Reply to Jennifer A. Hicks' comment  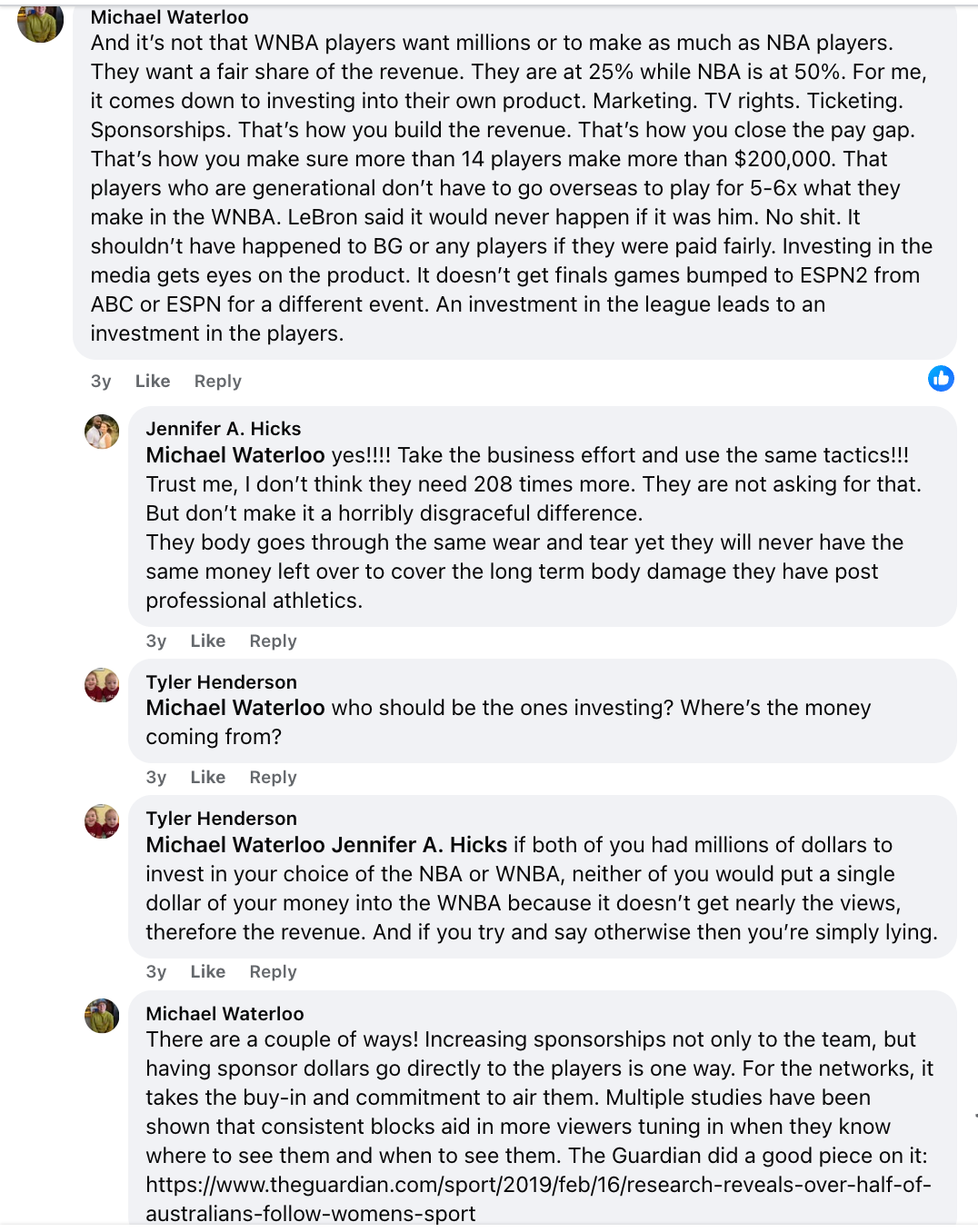(x=274, y=641)
